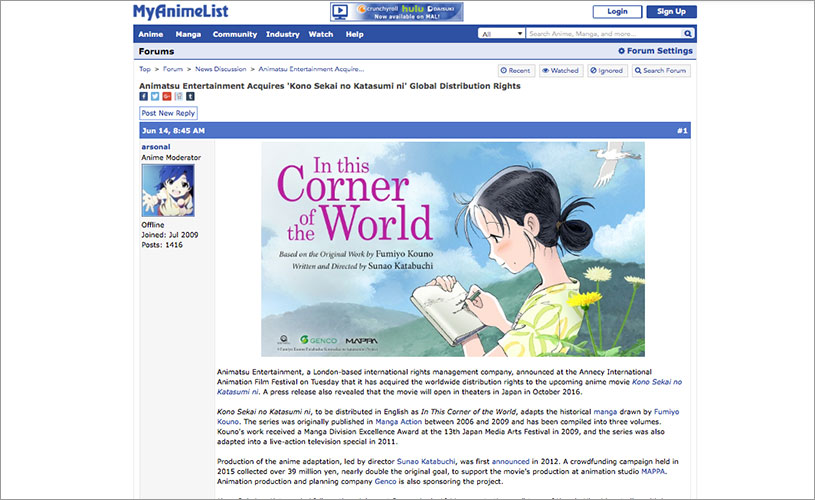Select the 'Joined: Jul 2009' text

169,235
